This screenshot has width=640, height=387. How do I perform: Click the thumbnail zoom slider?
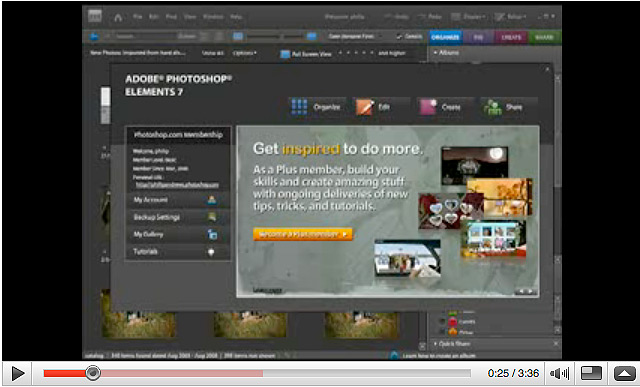pyautogui.click(x=281, y=37)
